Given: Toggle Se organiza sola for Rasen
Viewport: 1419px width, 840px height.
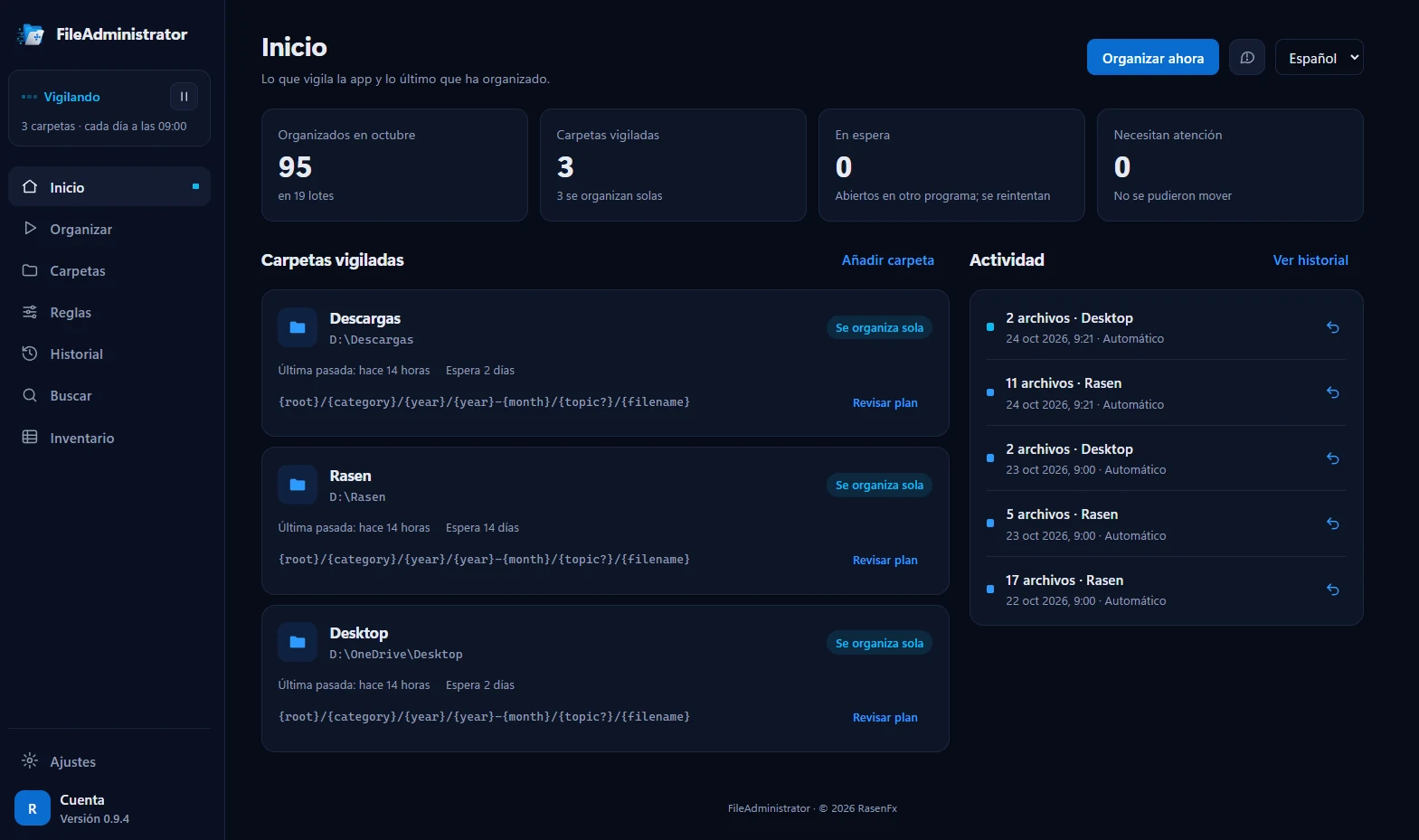Looking at the screenshot, I should click(879, 485).
